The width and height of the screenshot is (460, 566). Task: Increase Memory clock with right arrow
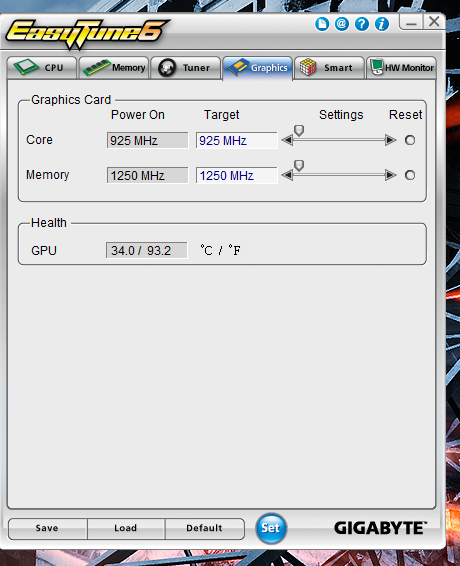click(390, 175)
